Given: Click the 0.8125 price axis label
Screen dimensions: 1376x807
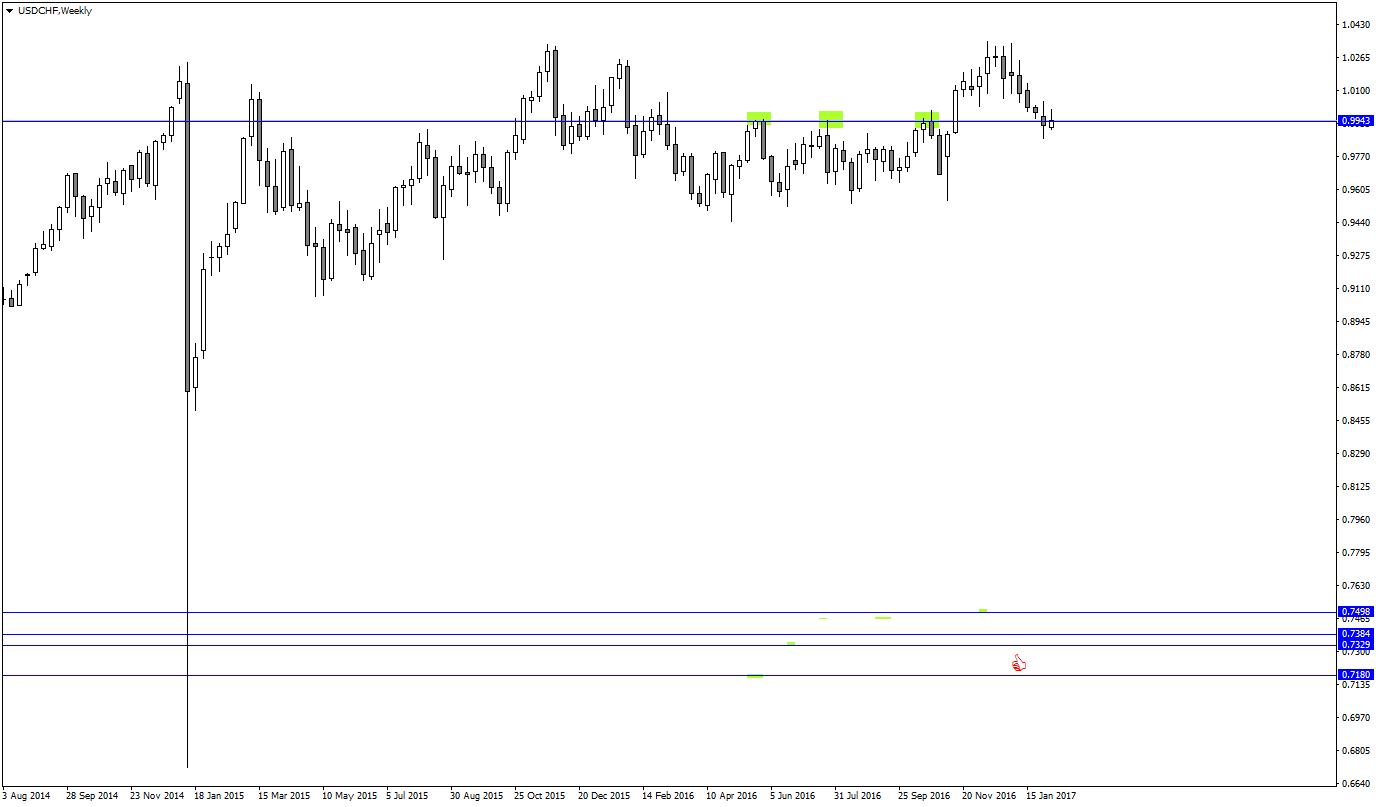Looking at the screenshot, I should click(x=1357, y=486).
